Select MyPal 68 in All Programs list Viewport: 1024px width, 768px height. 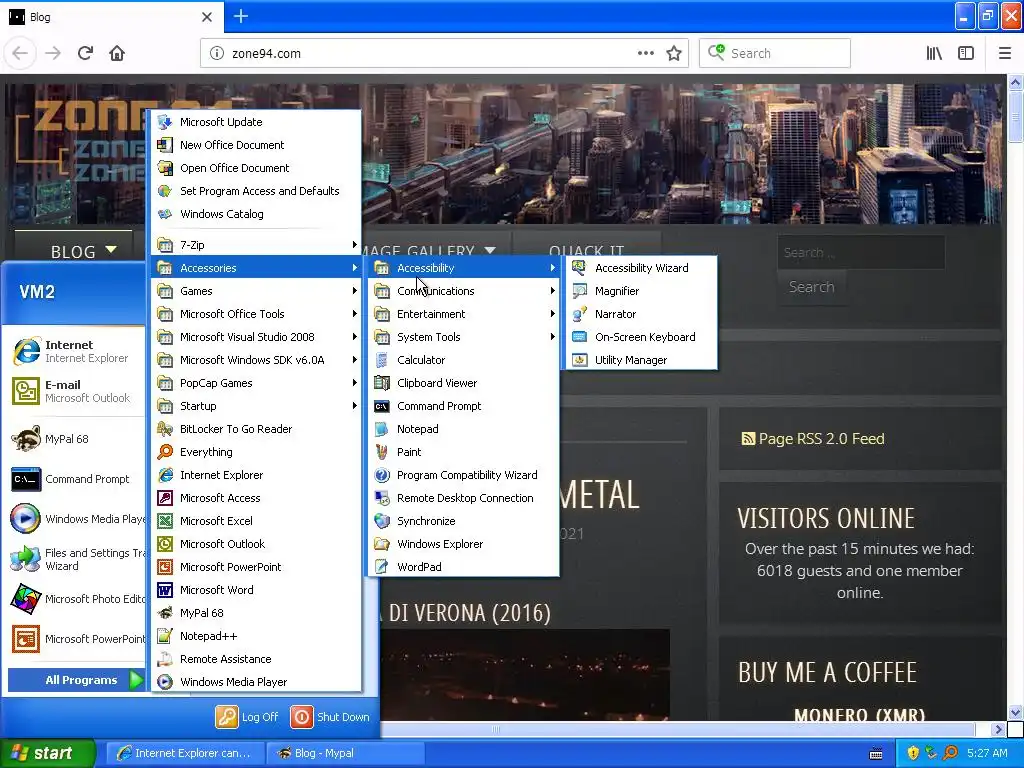[256, 613]
